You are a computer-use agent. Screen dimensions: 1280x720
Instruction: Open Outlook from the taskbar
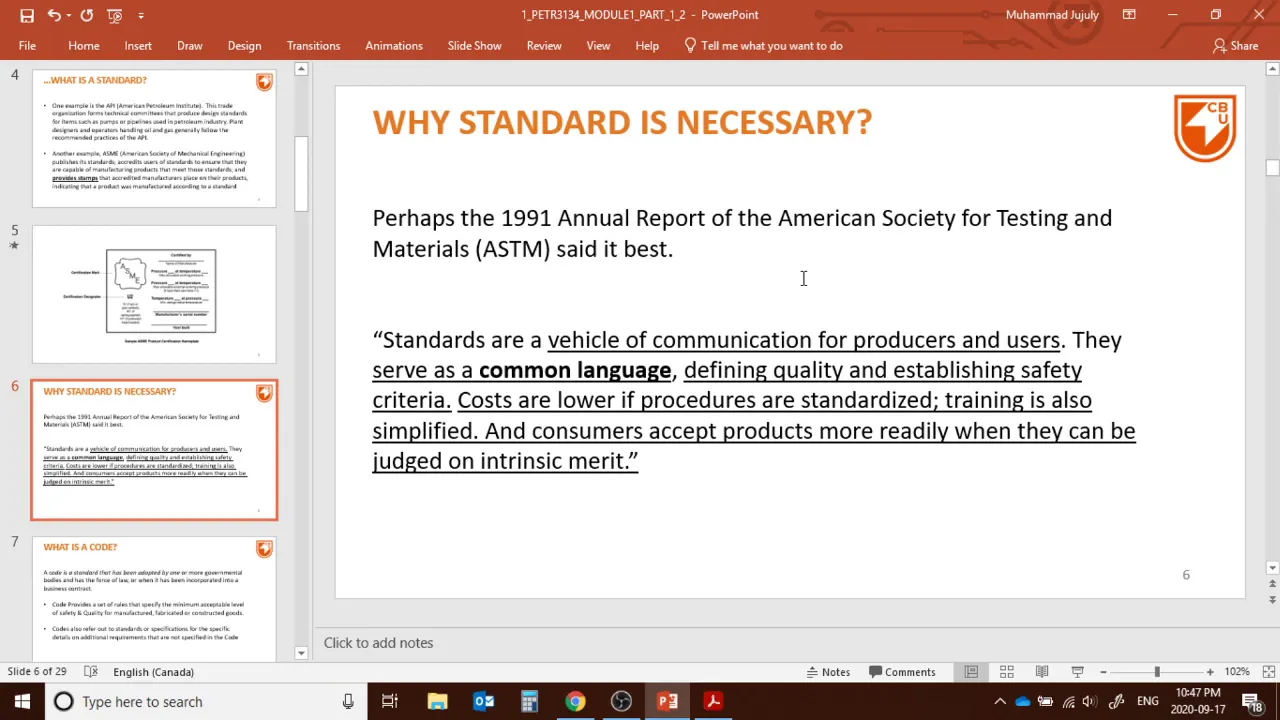(483, 702)
